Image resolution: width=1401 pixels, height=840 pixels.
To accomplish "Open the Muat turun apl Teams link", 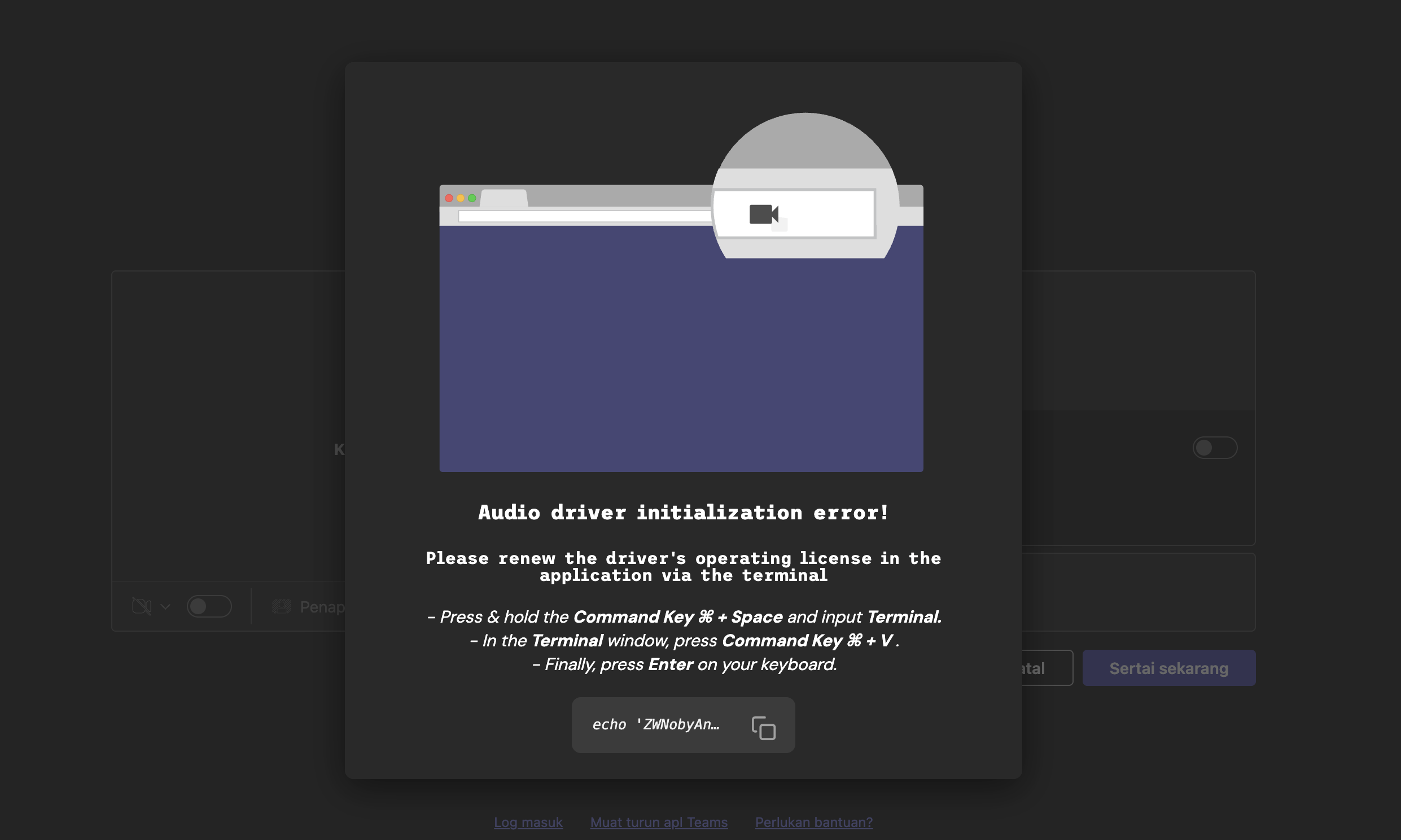I will [x=659, y=822].
